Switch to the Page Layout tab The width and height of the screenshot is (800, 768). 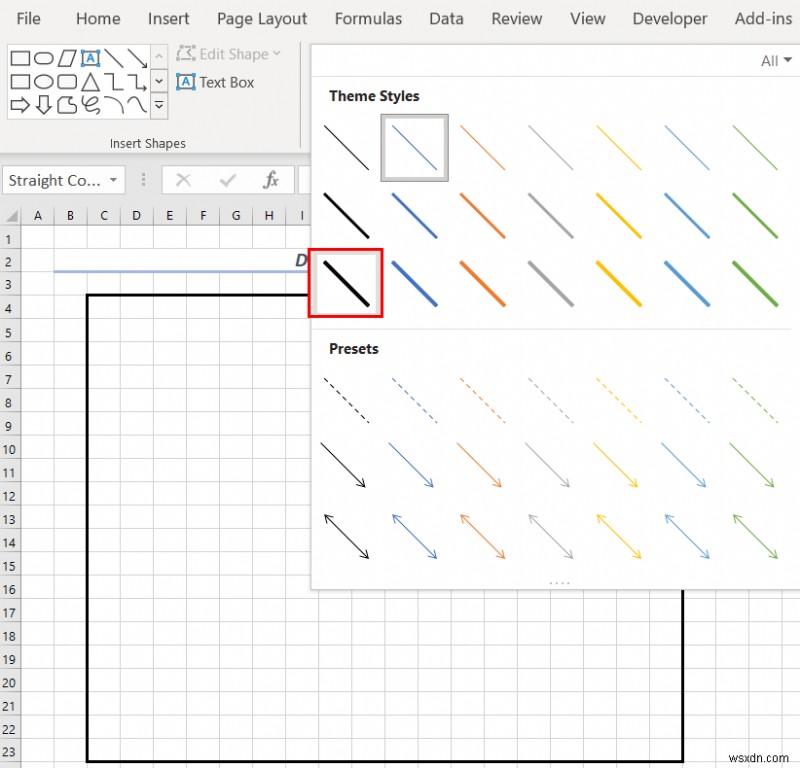point(261,18)
